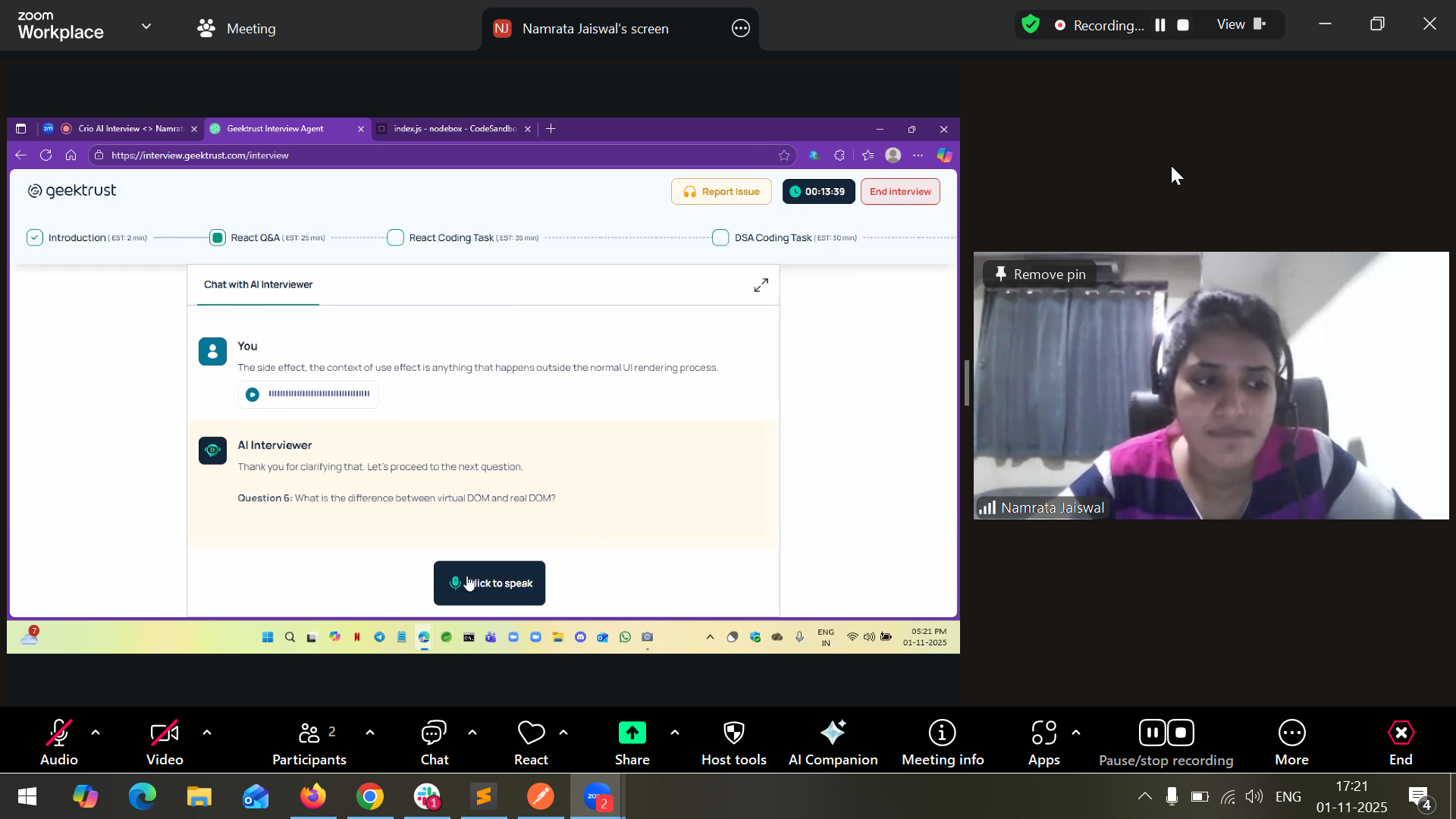The height and width of the screenshot is (819, 1456).
Task: Expand audio settings arrow next to Audio
Action: pyautogui.click(x=96, y=733)
